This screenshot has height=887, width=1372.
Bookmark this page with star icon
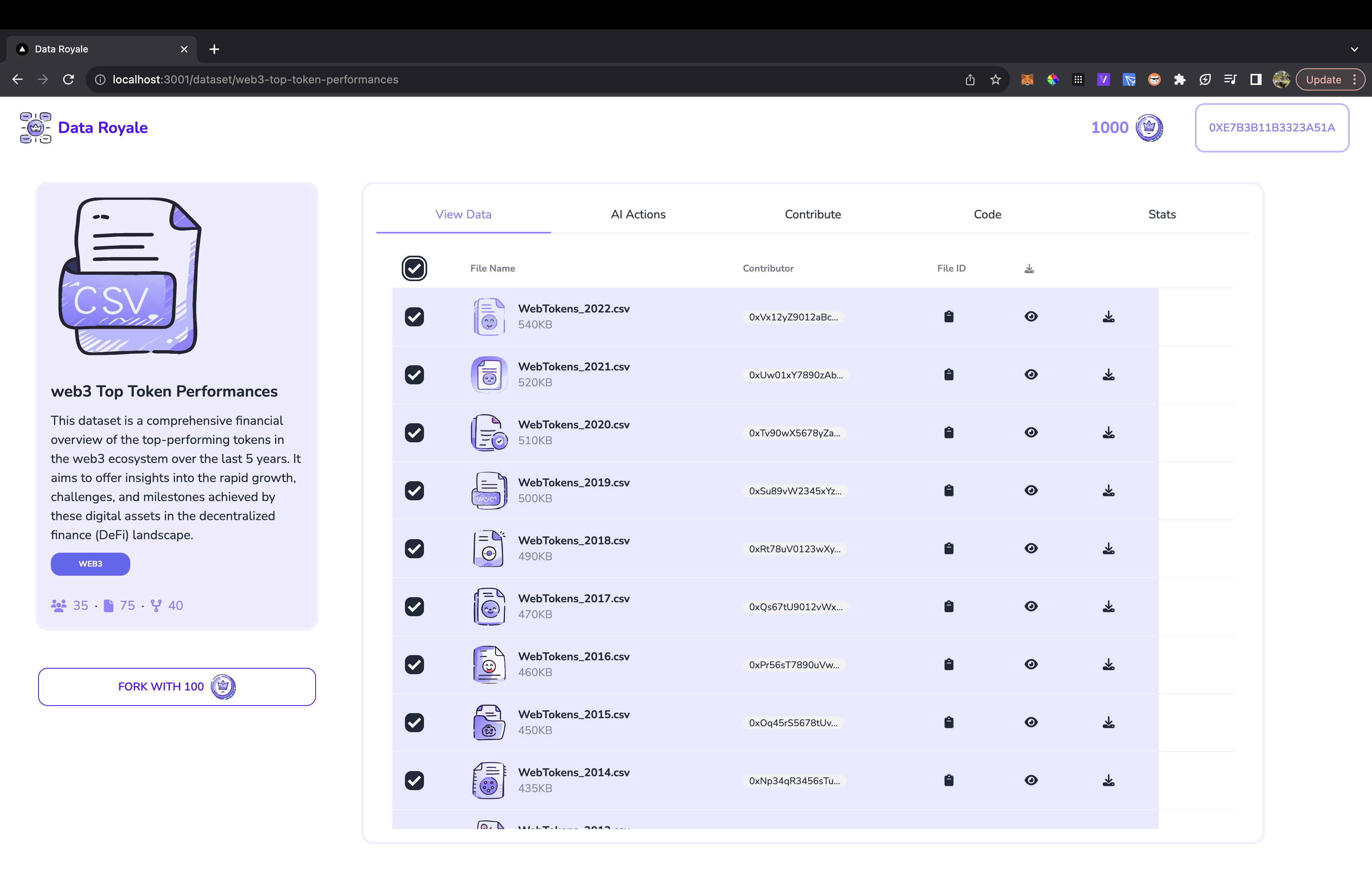click(x=996, y=80)
